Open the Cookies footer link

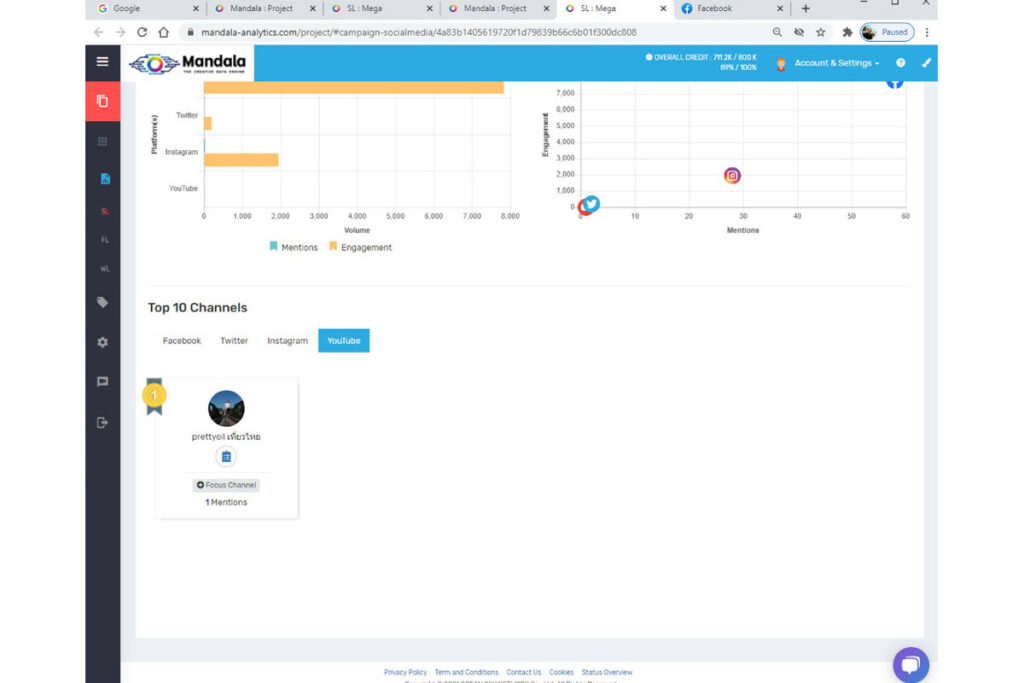(561, 672)
